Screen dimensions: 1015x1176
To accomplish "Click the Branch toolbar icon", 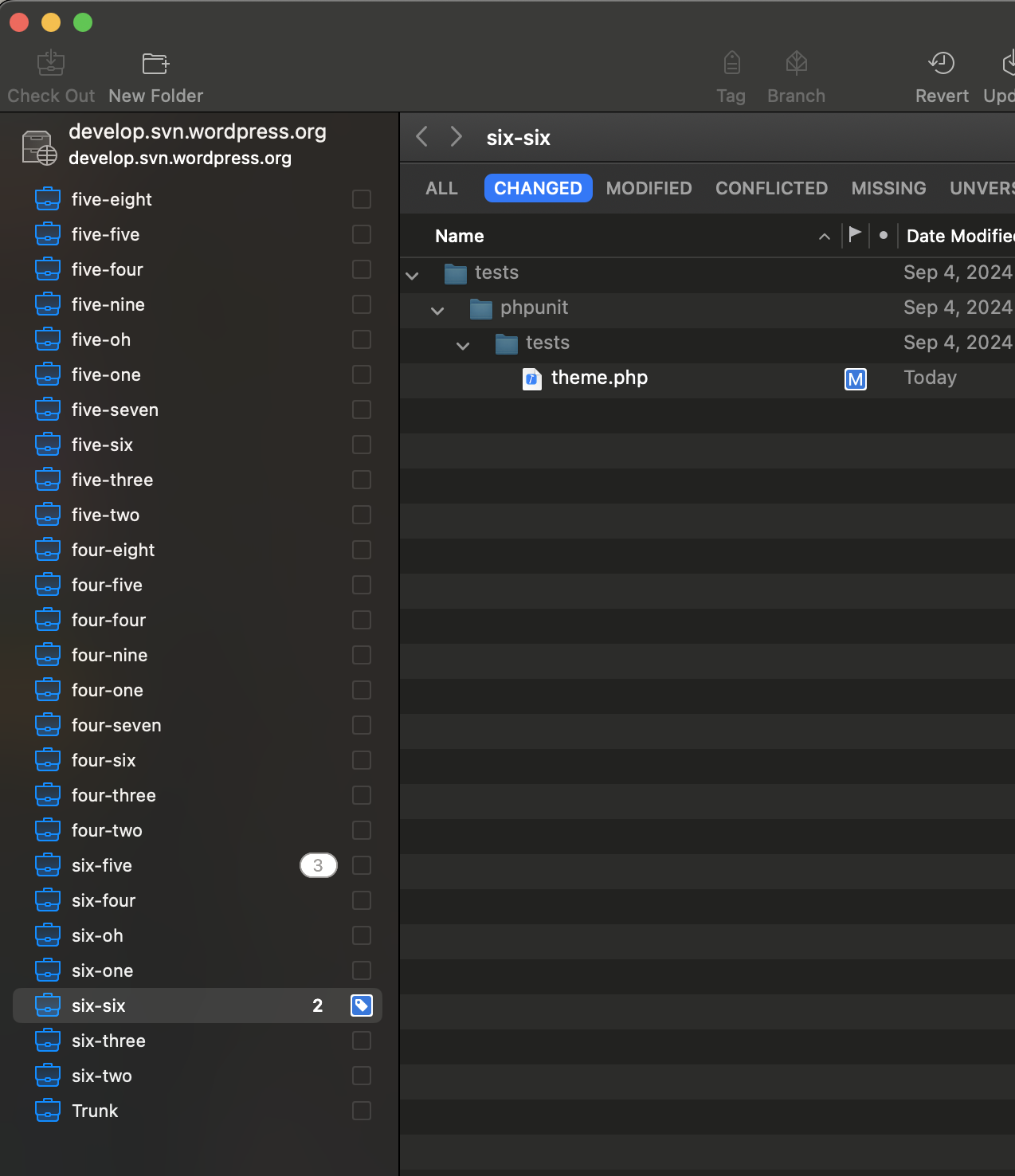I will [796, 63].
